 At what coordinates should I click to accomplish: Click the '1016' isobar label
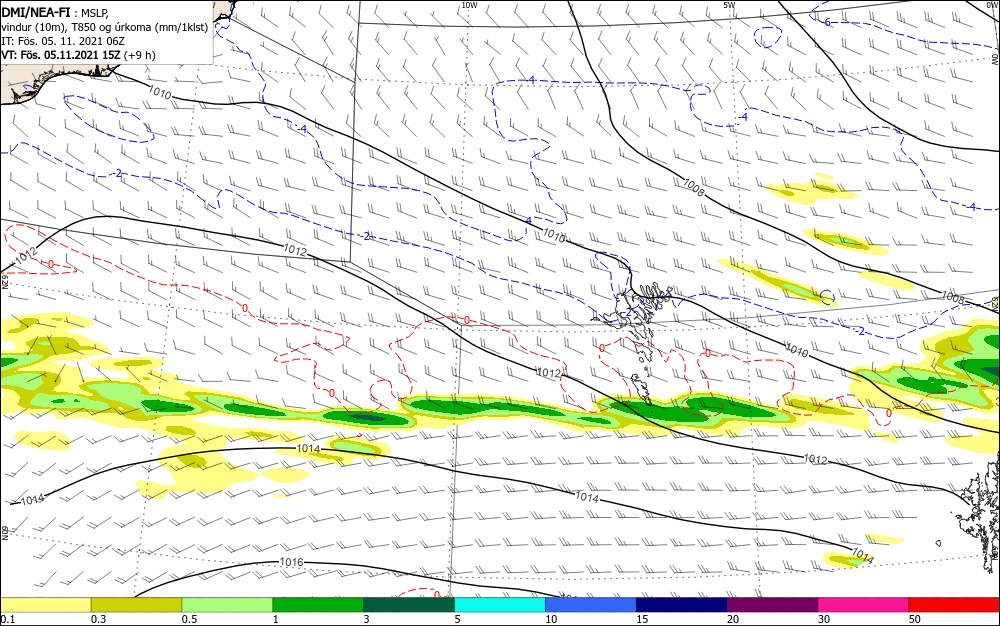291,562
